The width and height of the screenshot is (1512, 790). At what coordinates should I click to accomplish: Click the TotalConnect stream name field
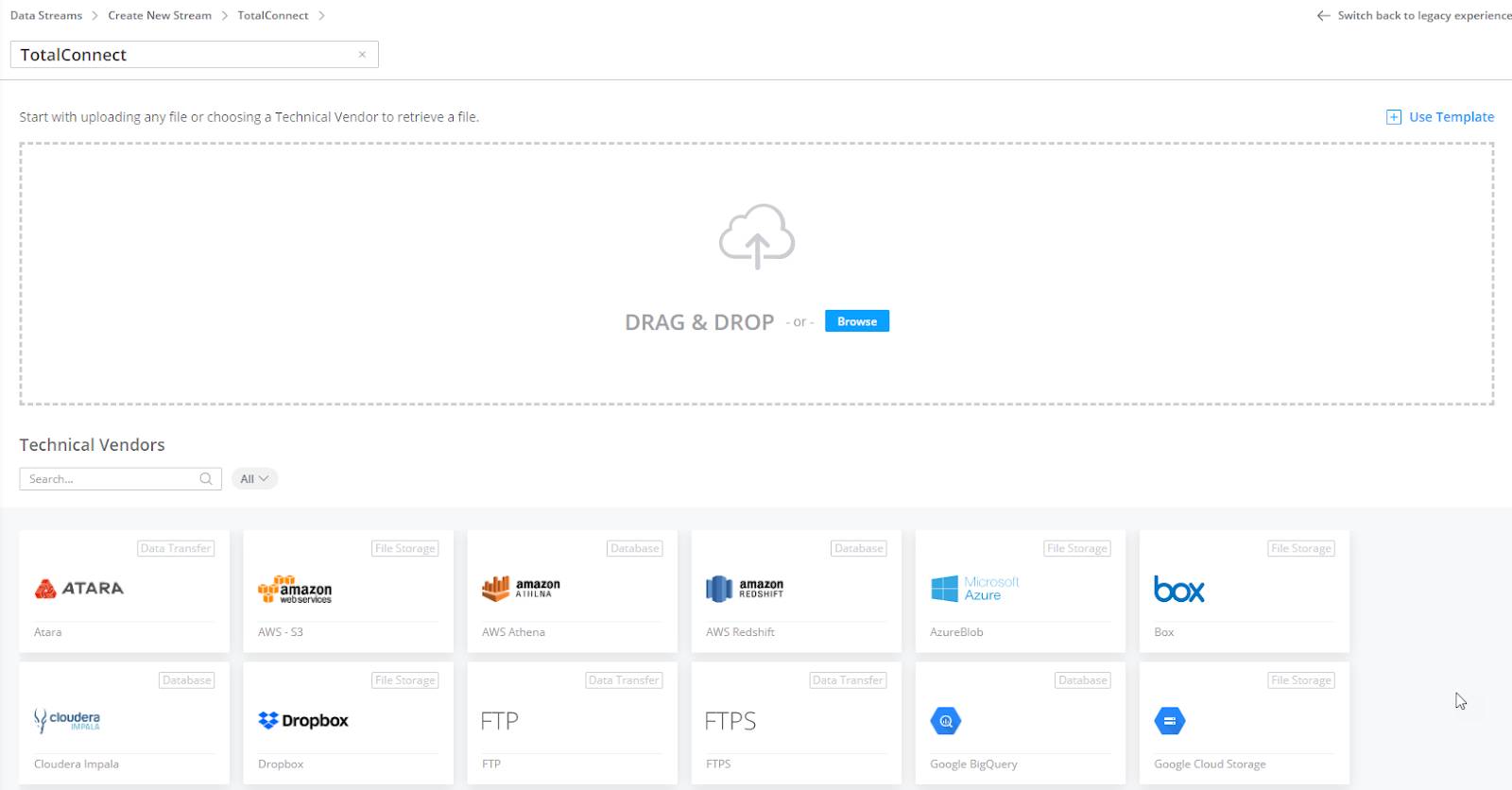[x=194, y=55]
